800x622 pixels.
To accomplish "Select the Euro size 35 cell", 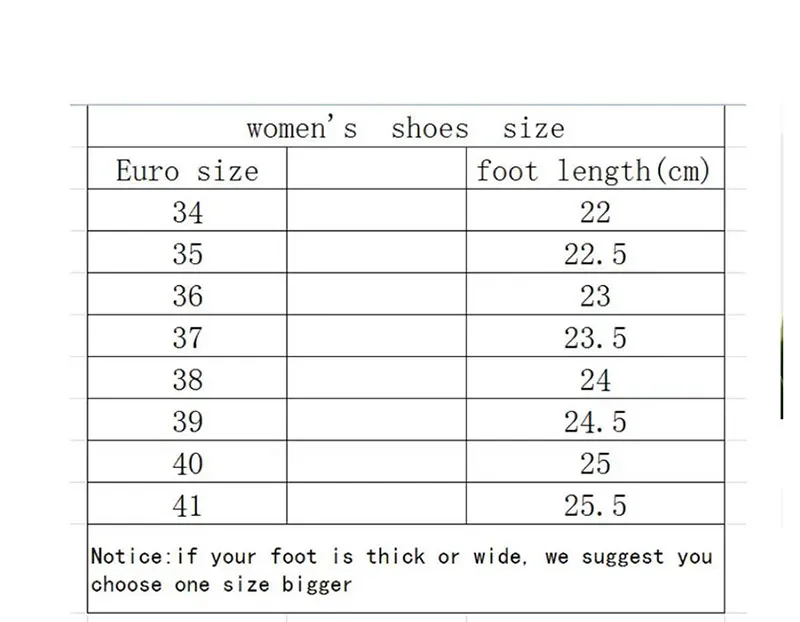I will click(187, 254).
